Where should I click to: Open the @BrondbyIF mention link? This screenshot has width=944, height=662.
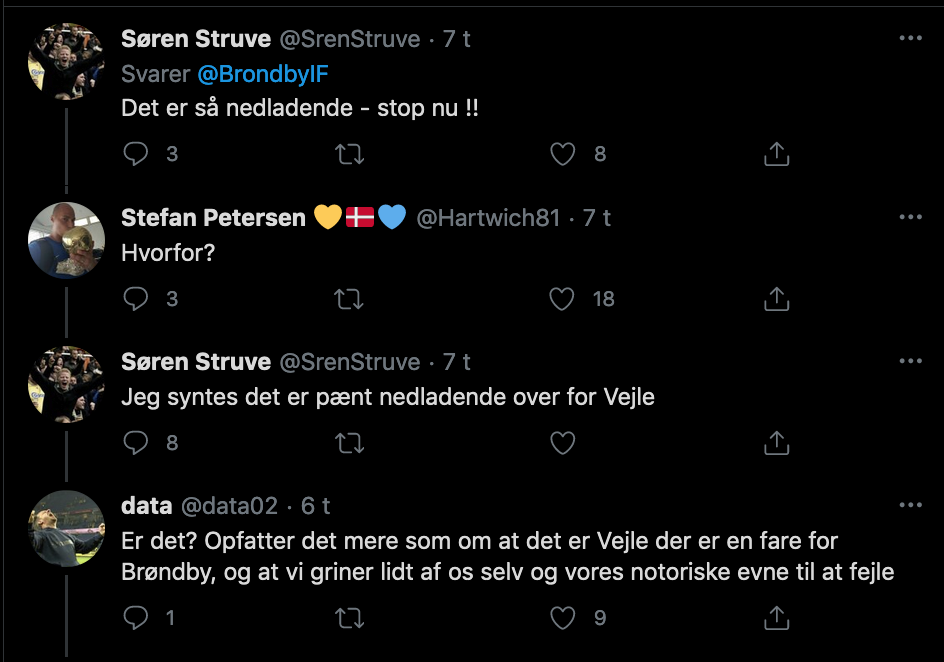[260, 74]
